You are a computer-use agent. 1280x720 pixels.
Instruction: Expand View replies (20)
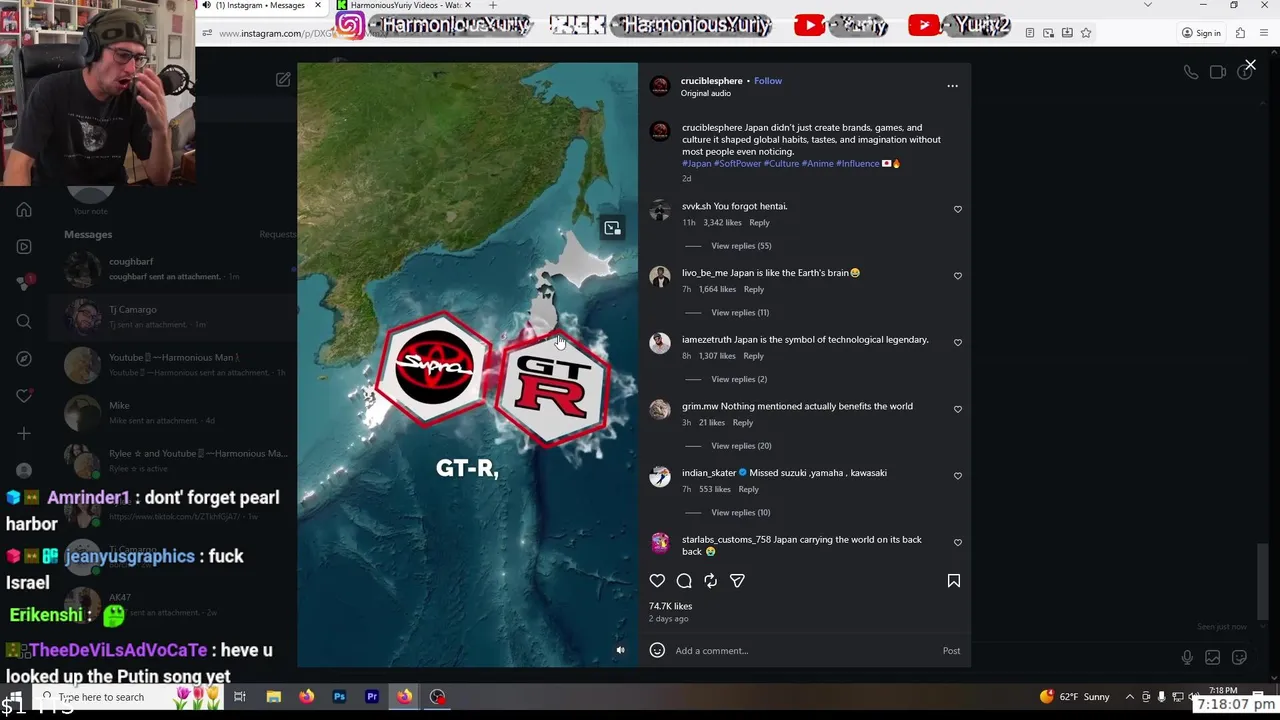tap(741, 446)
